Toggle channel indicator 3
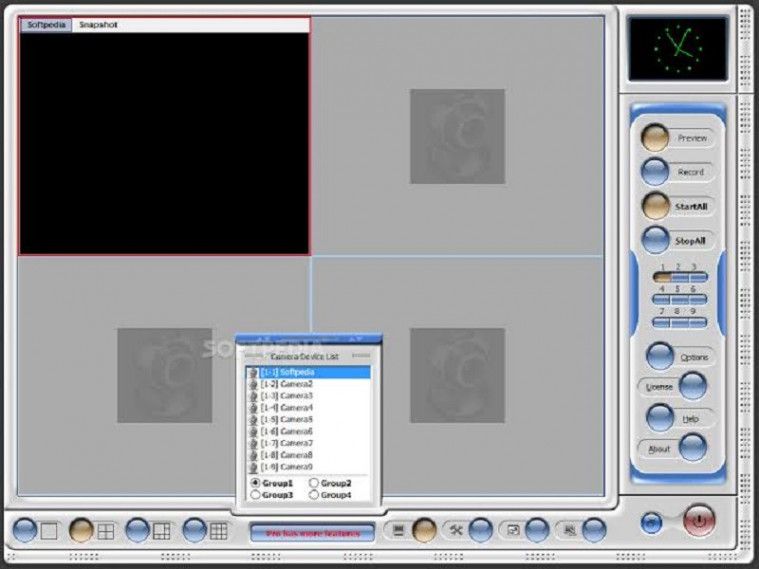 698,277
